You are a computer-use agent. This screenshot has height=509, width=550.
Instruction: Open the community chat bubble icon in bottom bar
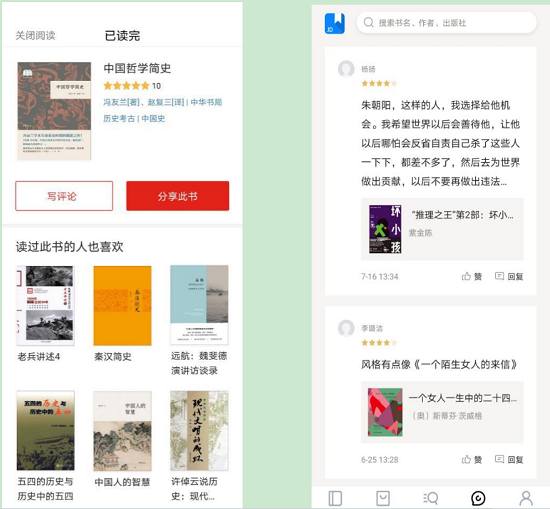[478, 498]
